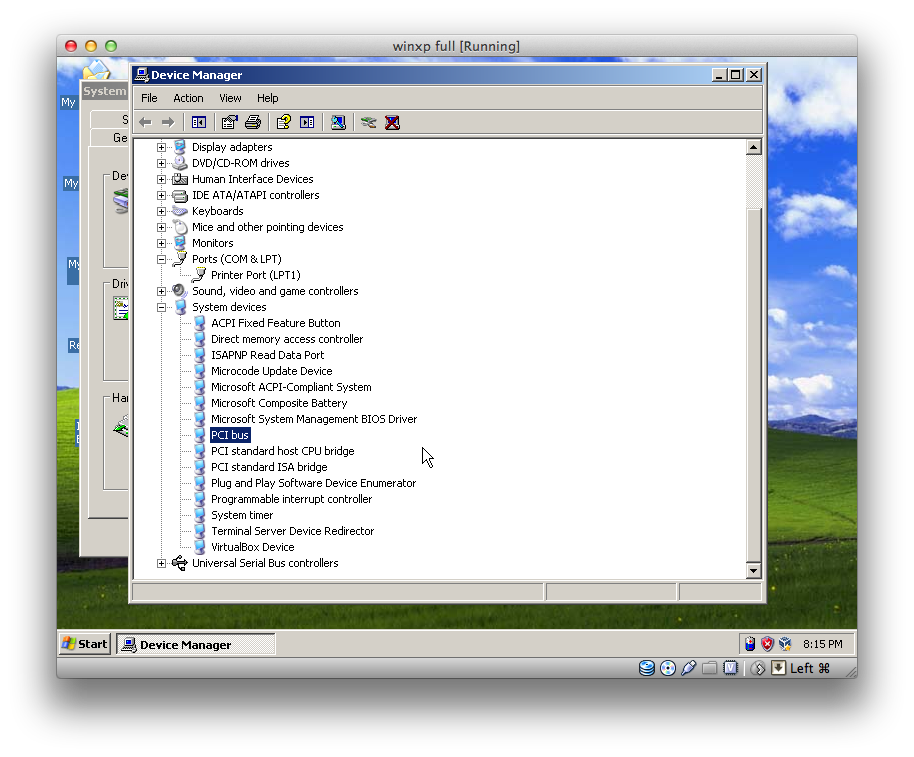This screenshot has height=757, width=914.
Task: Collapse the System devices node
Action: 161,307
